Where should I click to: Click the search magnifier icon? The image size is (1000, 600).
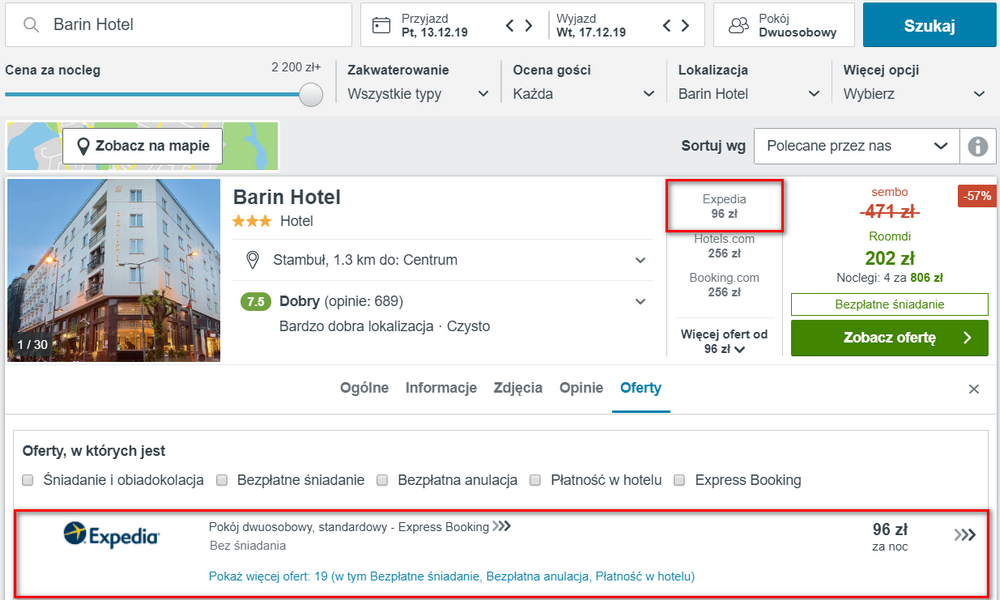click(x=31, y=25)
